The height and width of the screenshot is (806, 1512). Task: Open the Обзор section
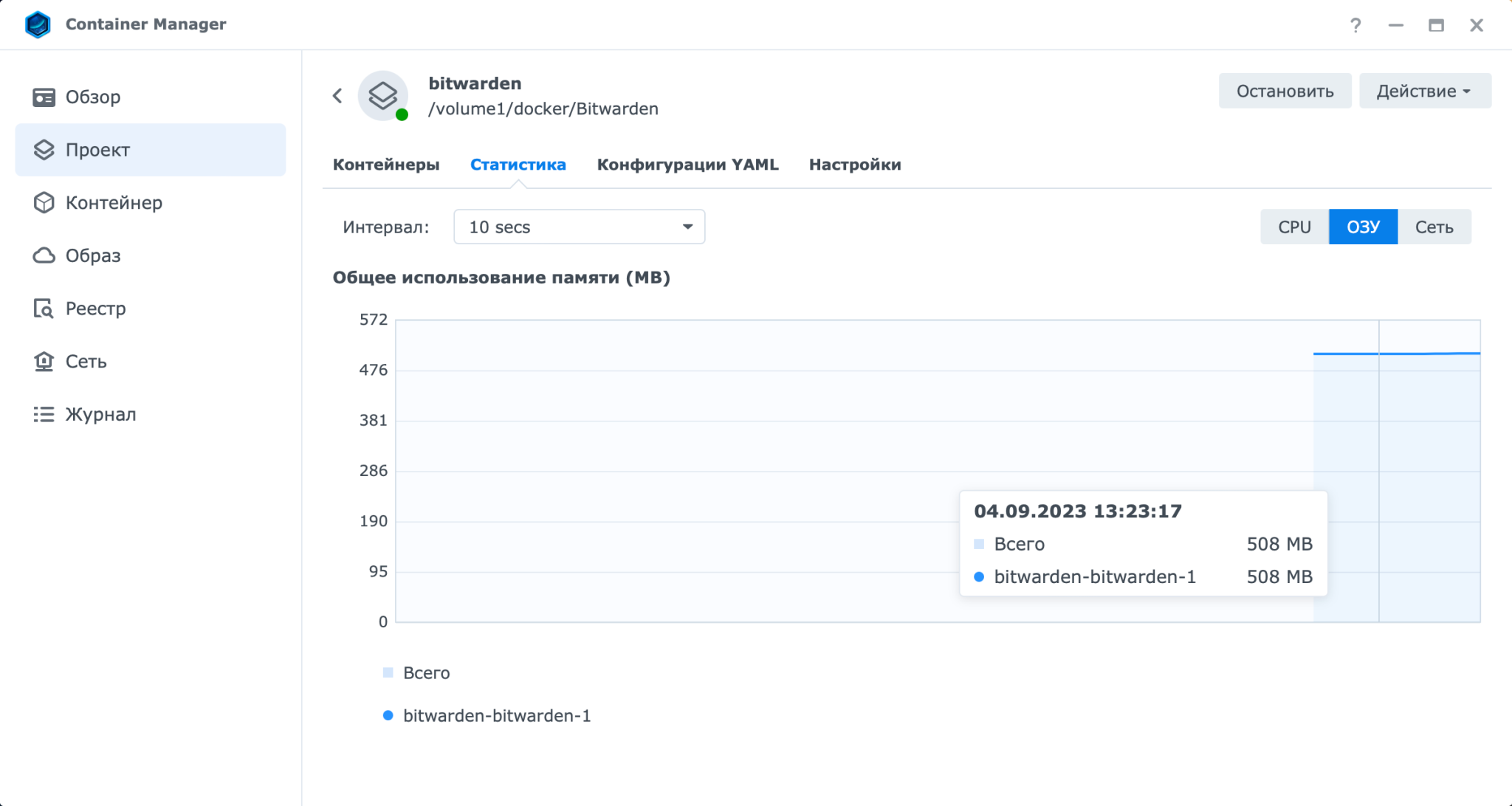[x=151, y=97]
